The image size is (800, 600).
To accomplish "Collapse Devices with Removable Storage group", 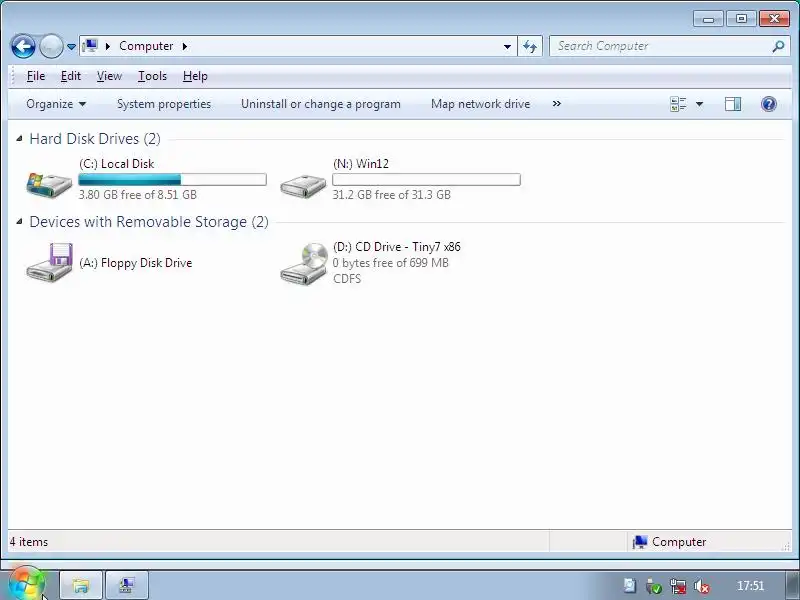I will point(19,221).
